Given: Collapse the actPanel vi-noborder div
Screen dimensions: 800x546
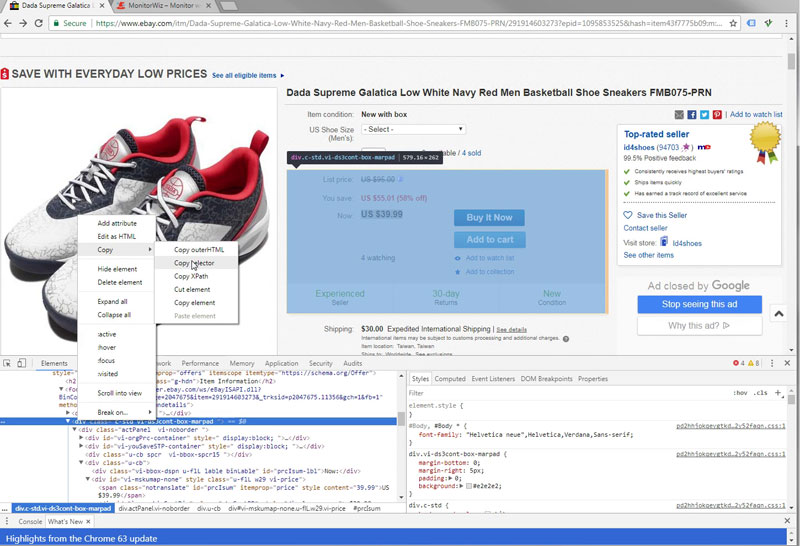Looking at the screenshot, I should pyautogui.click(x=75, y=430).
